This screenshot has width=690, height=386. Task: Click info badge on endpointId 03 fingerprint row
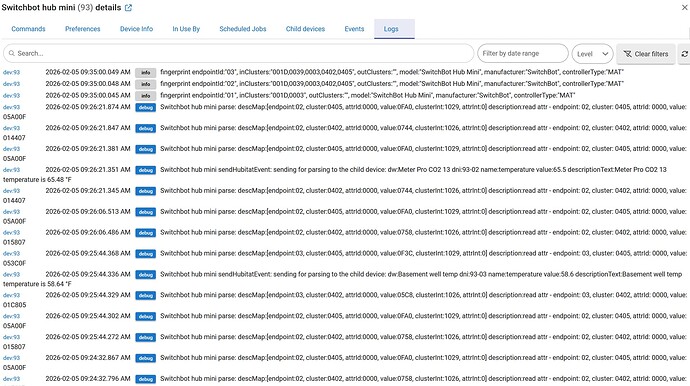tap(146, 72)
